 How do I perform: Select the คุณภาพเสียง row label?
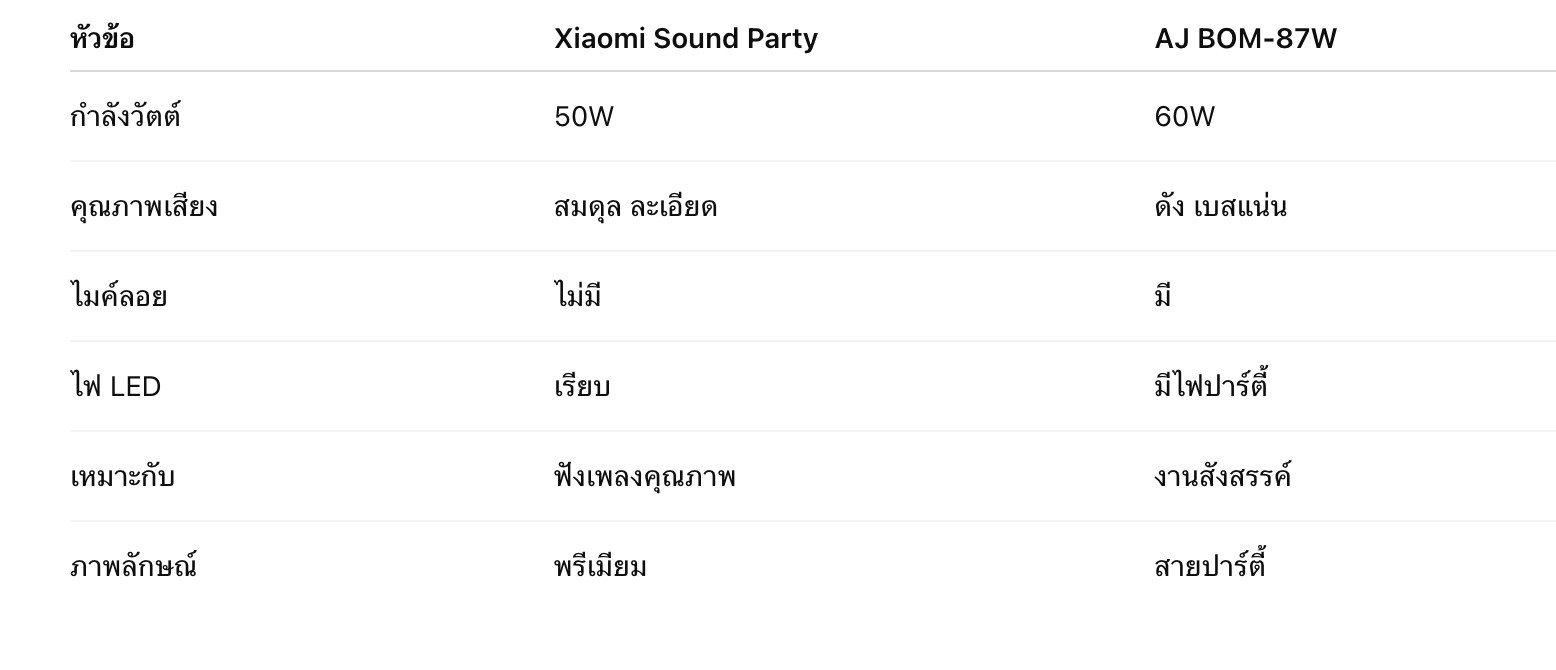[144, 207]
